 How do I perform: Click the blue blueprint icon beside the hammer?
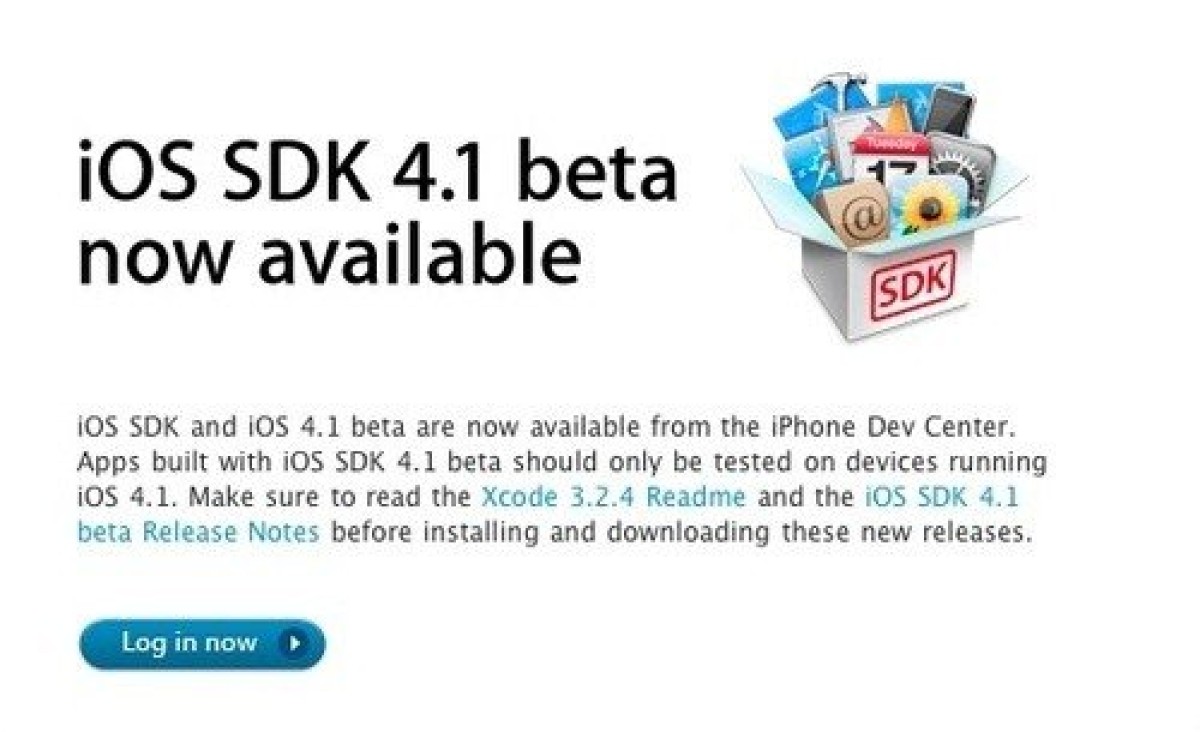(x=804, y=112)
